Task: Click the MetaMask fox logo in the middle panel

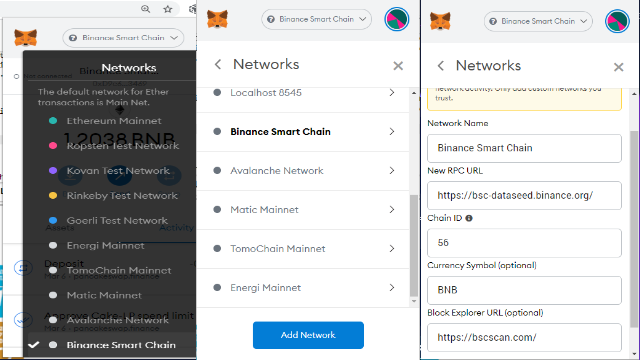Action: point(217,19)
